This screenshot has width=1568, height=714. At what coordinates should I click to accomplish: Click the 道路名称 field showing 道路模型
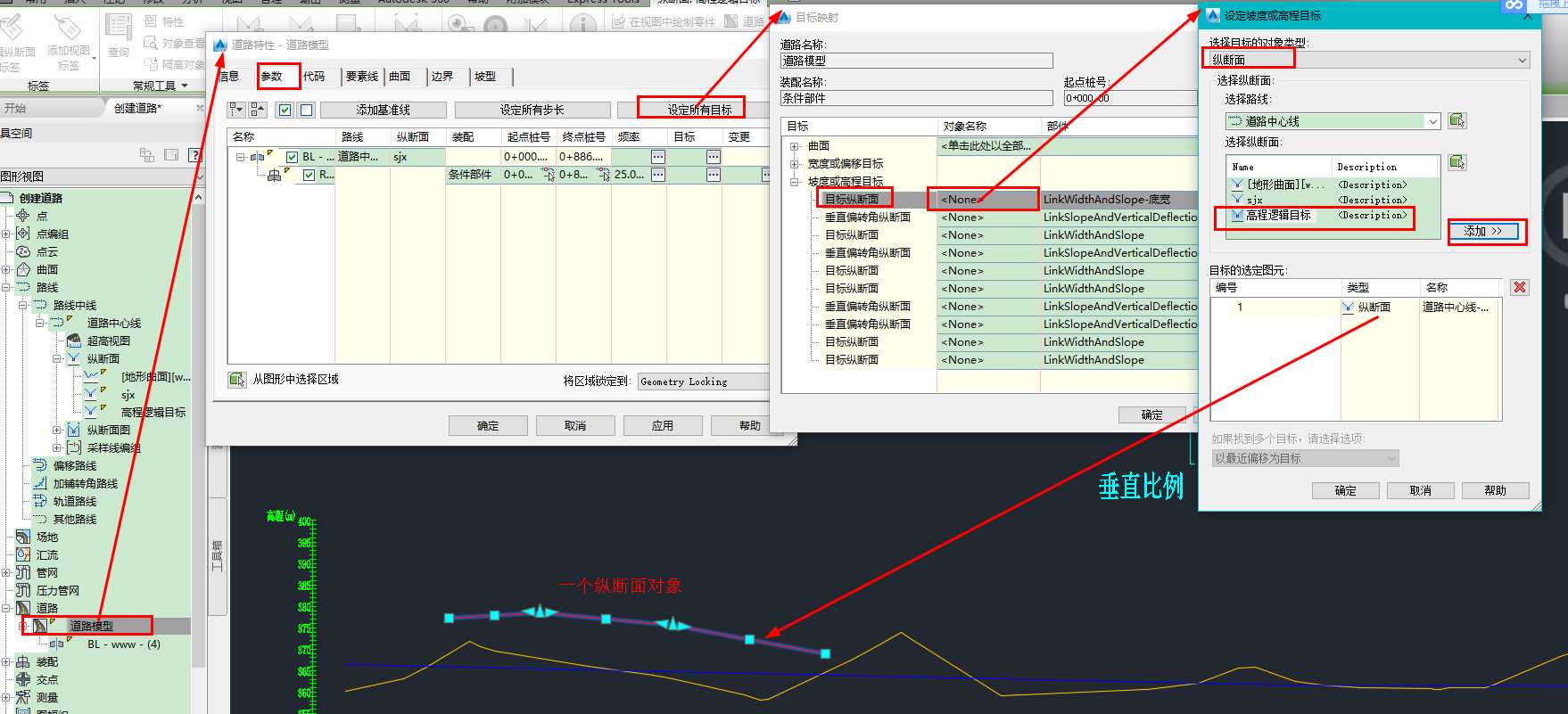[916, 61]
